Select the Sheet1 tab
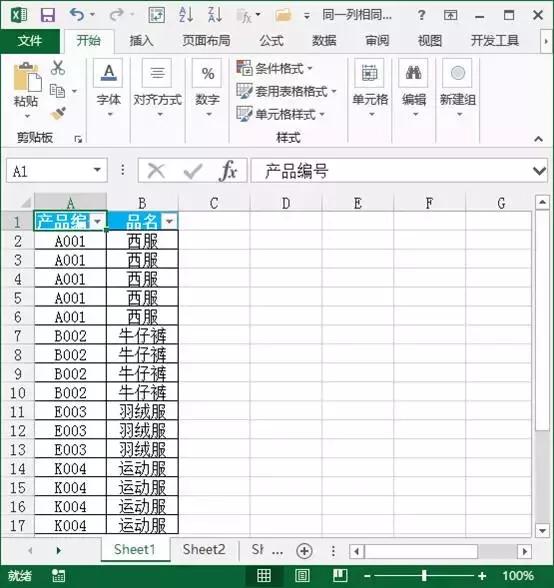 (x=135, y=550)
